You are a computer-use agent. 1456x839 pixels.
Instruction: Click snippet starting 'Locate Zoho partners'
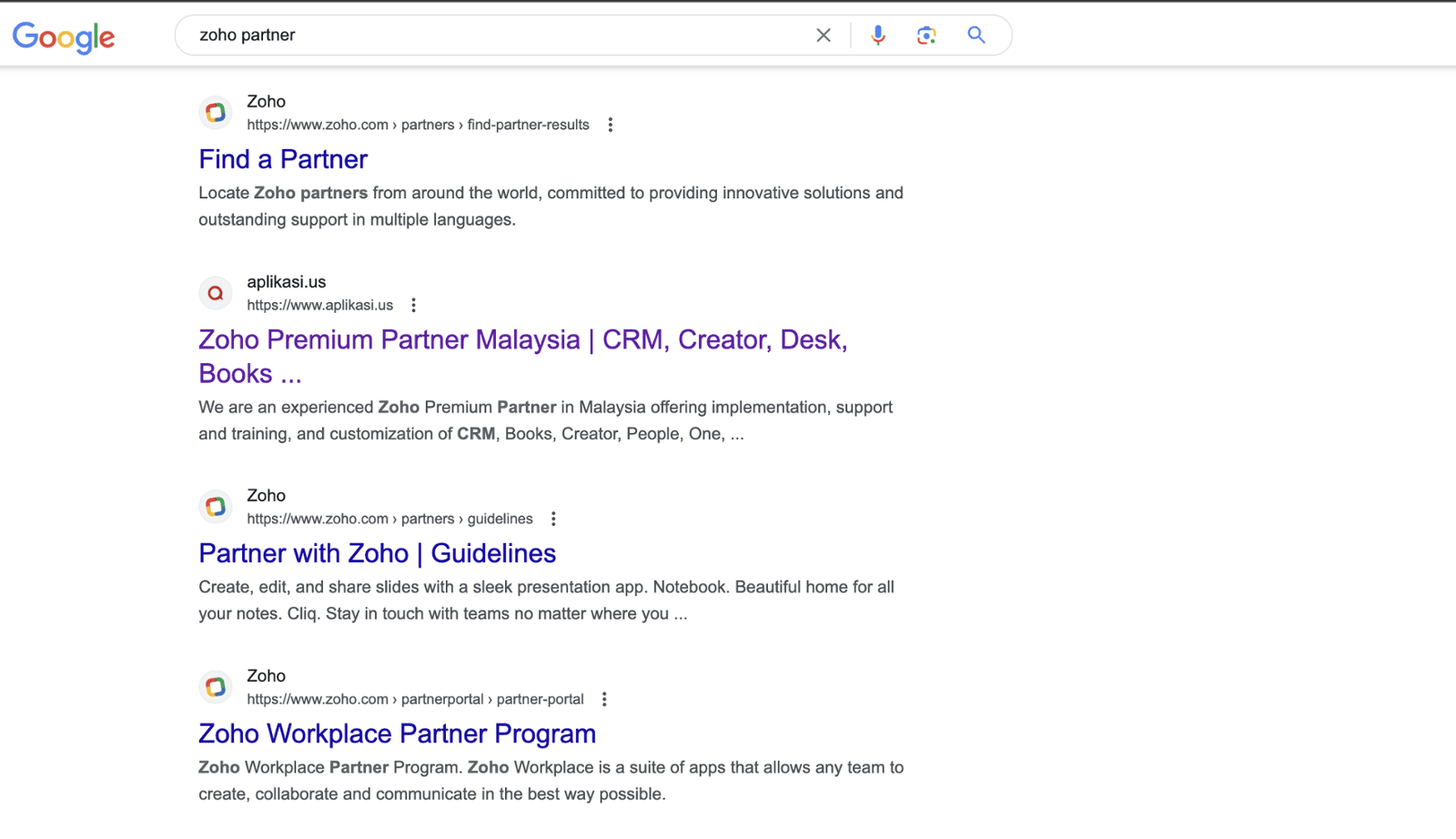(551, 207)
